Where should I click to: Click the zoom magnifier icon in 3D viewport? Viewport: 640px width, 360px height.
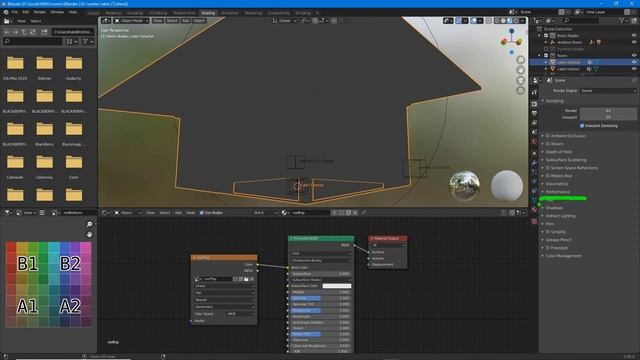click(x=520, y=60)
